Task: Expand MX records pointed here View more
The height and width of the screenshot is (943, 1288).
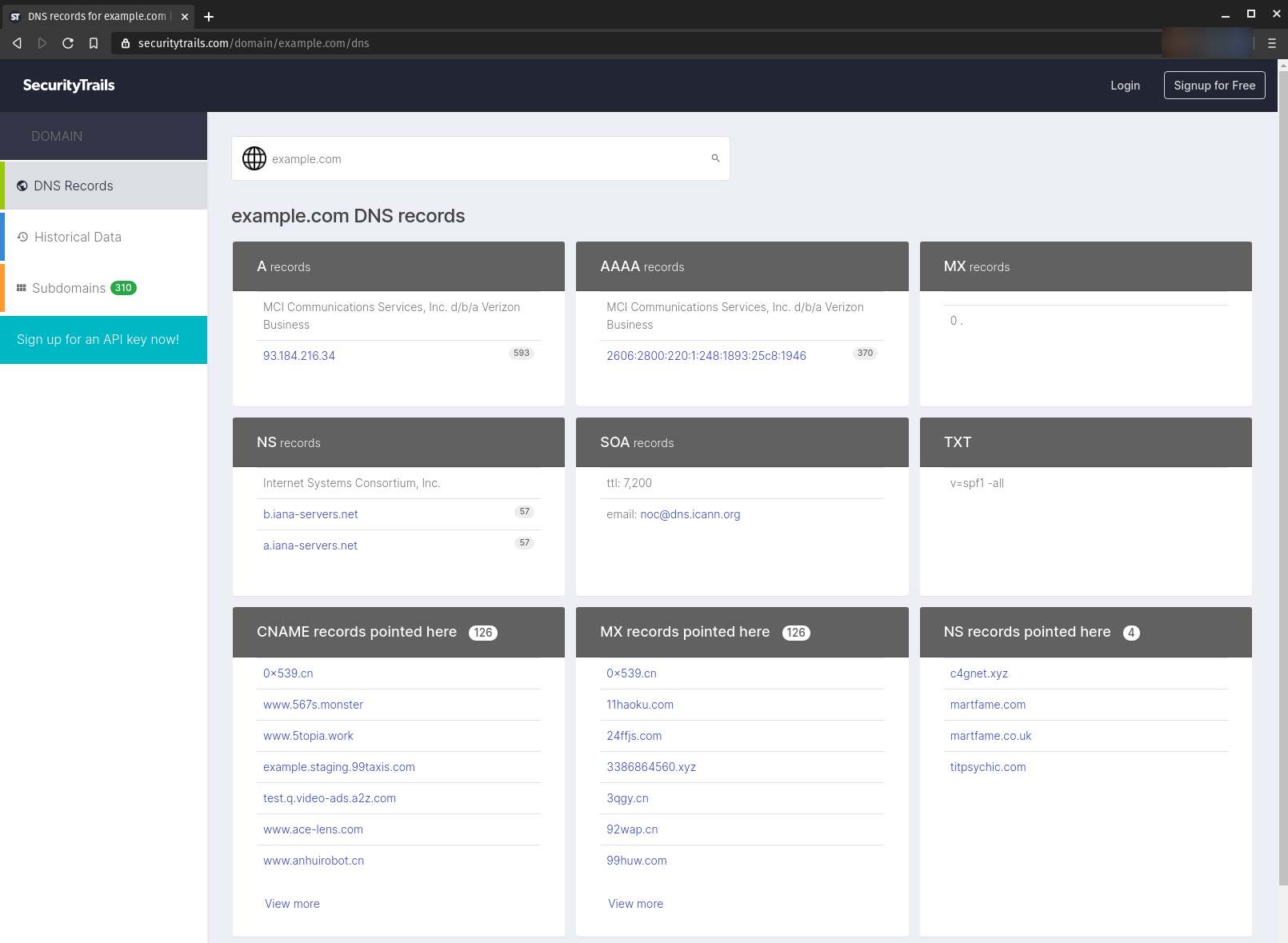Action: pyautogui.click(x=635, y=904)
